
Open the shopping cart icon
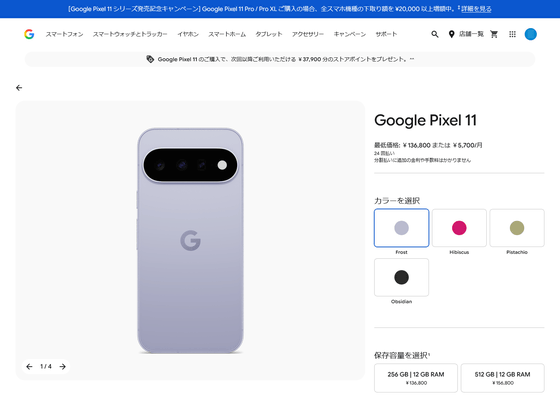point(494,34)
